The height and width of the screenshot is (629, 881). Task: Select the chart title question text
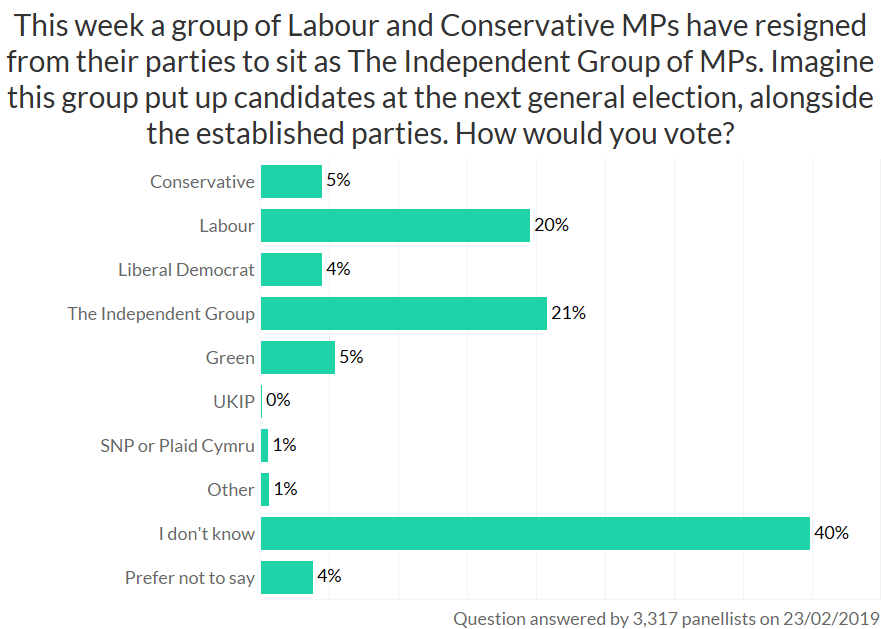pyautogui.click(x=440, y=78)
